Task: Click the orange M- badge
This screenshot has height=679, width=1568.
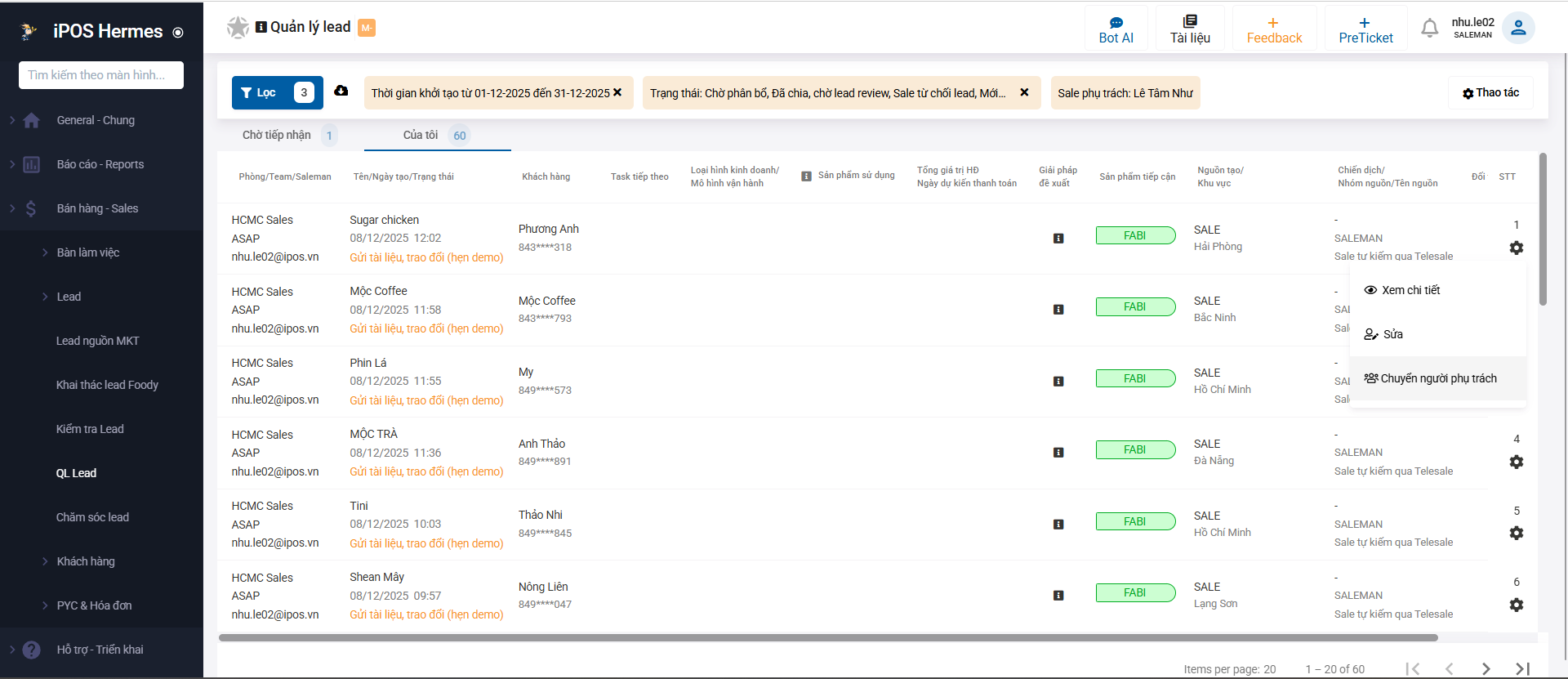Action: click(x=367, y=28)
